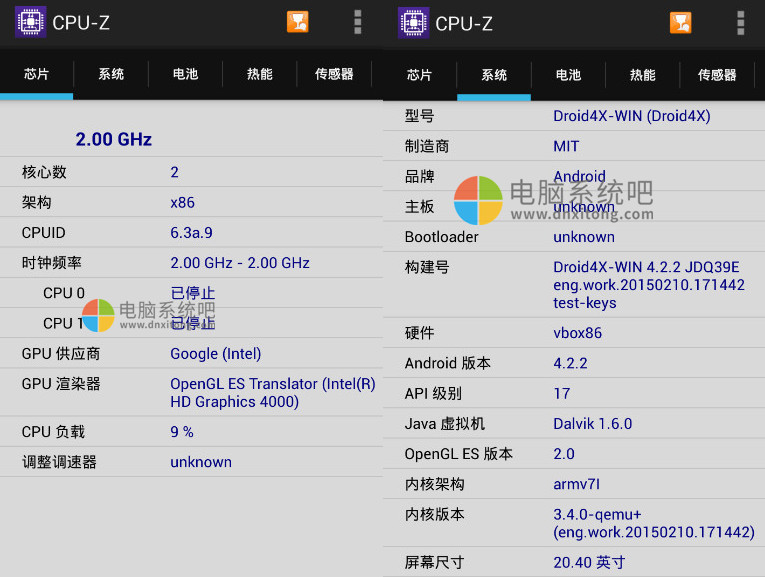The width and height of the screenshot is (765, 577).
Task: Click 时钟频率 value 2.00 GHz - 2.00 GHz
Action: click(x=240, y=263)
